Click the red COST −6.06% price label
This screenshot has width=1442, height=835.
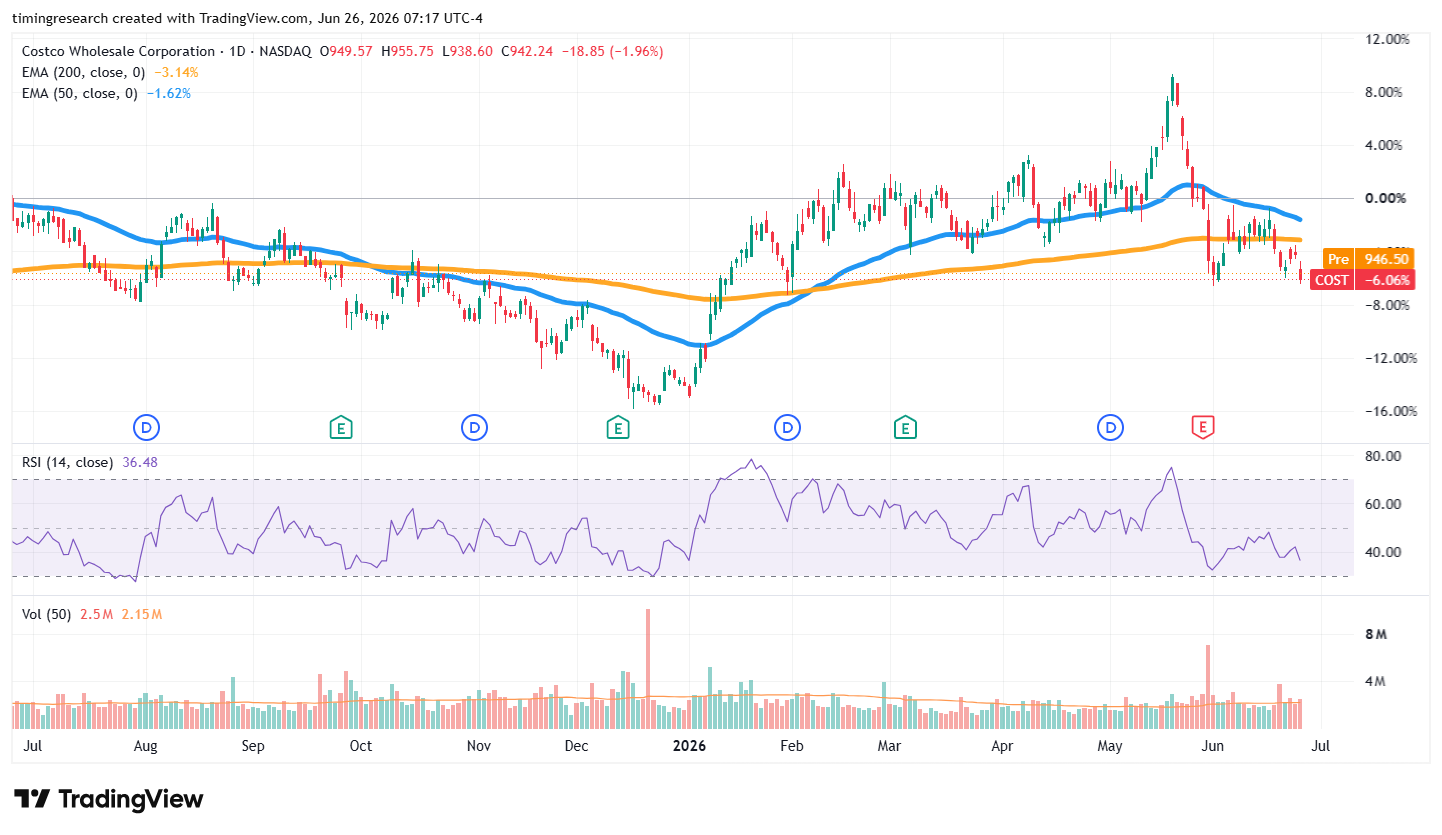[1361, 280]
